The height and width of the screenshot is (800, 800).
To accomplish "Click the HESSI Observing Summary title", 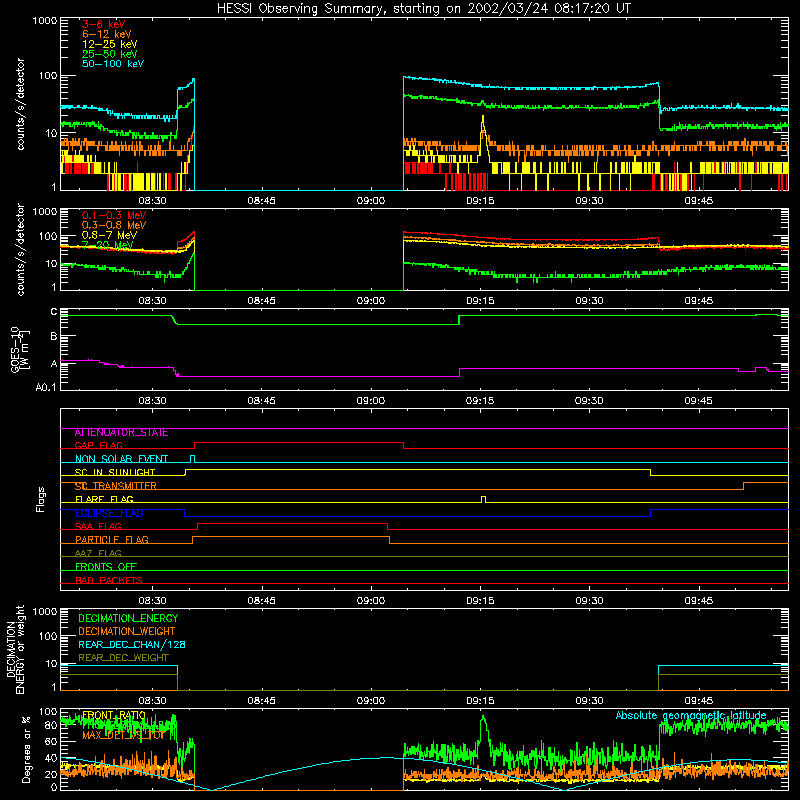I will (423, 9).
